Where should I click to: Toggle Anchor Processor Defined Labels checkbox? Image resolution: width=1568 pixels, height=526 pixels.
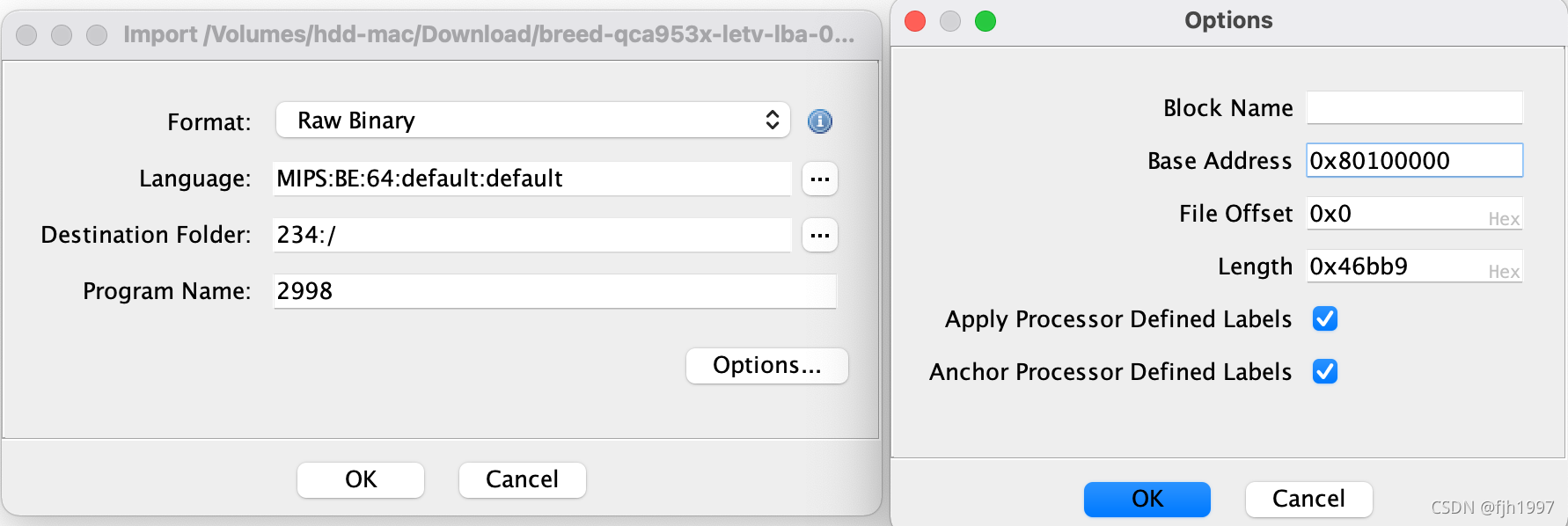coord(1324,372)
